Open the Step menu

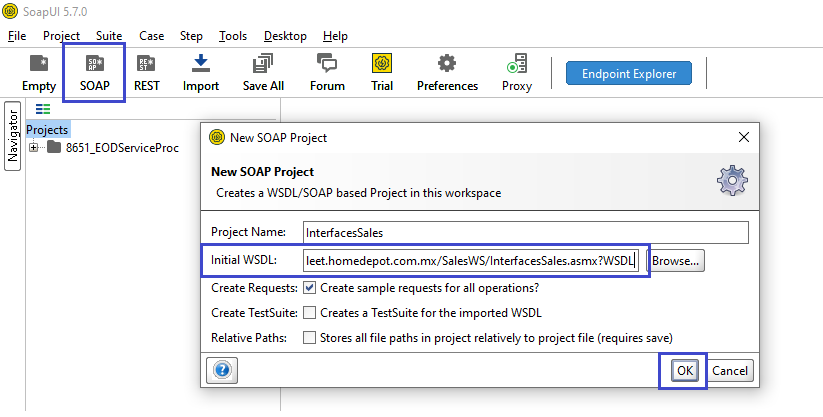[x=191, y=36]
